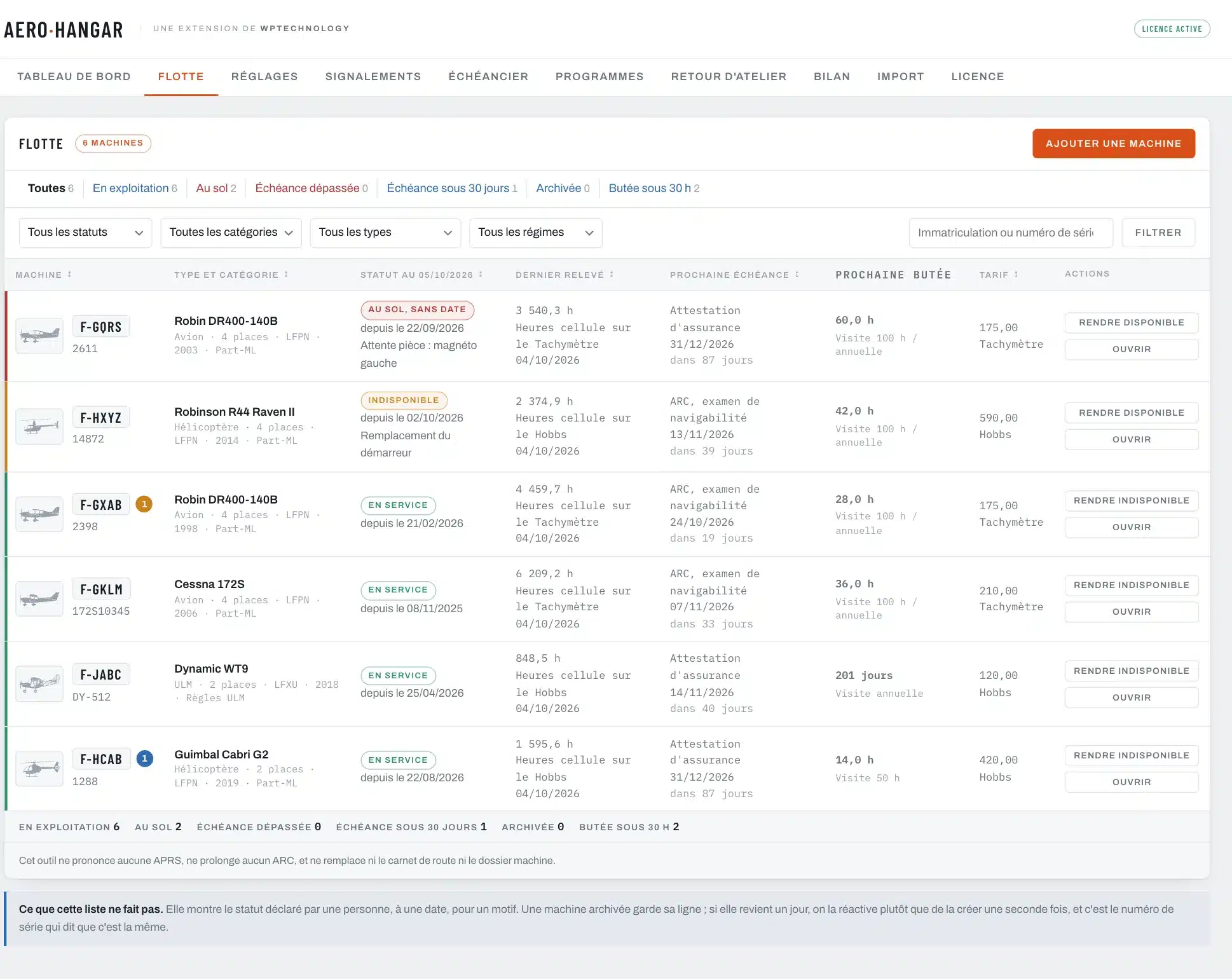
Task: Click the orange alert badge on F-GXAB
Action: [x=144, y=505]
